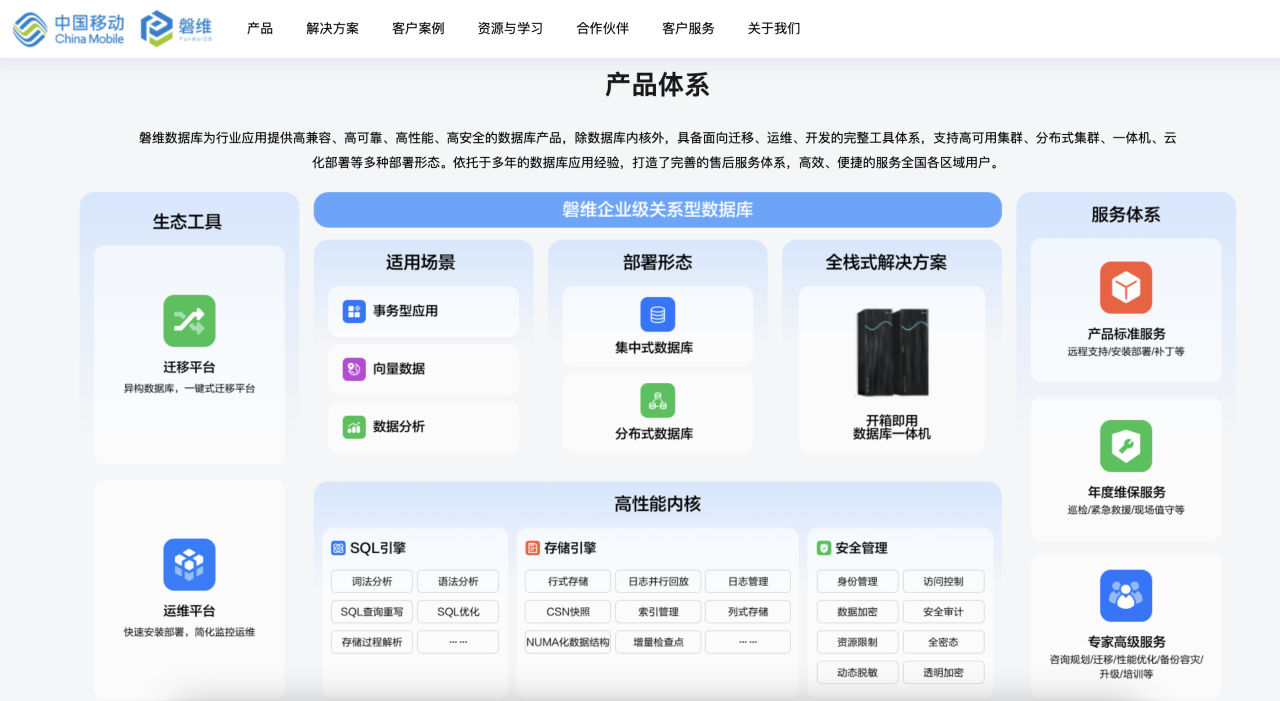Click the PanWeiDB 磐维 logo
The width and height of the screenshot is (1280, 701).
click(x=177, y=29)
